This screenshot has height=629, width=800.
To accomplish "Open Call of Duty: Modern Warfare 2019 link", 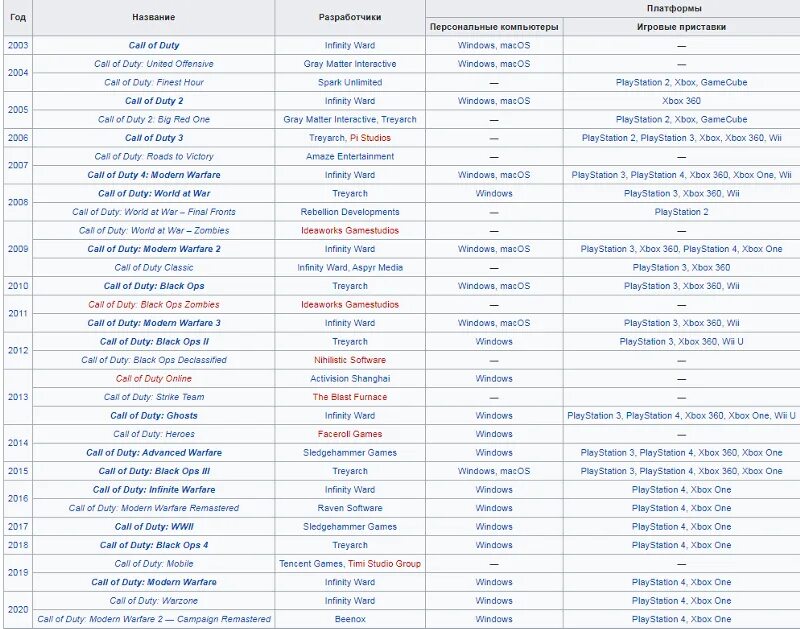I will [x=154, y=582].
